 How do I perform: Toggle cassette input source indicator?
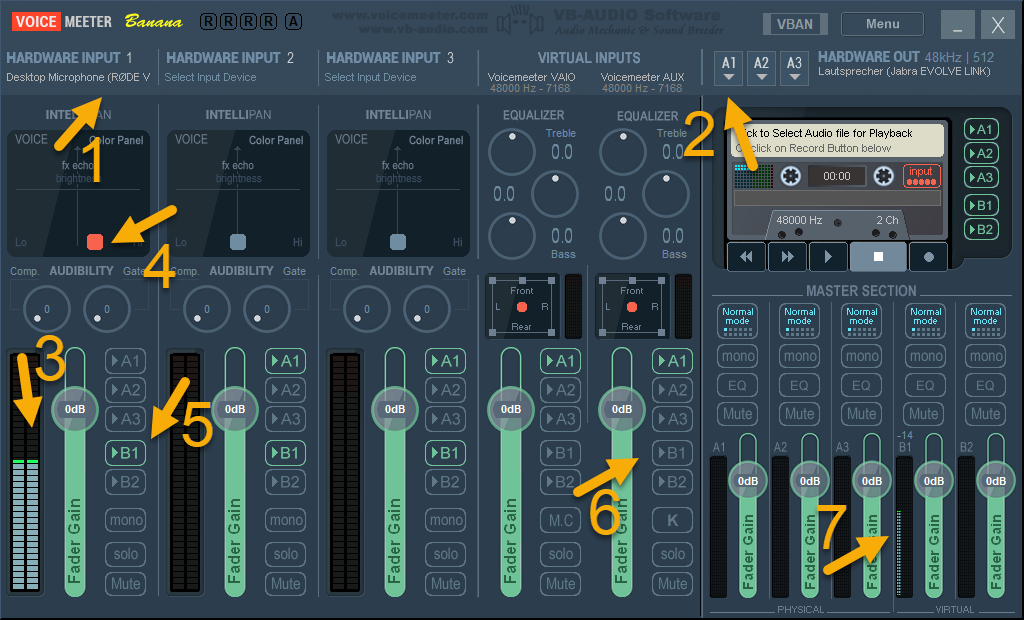tap(921, 176)
